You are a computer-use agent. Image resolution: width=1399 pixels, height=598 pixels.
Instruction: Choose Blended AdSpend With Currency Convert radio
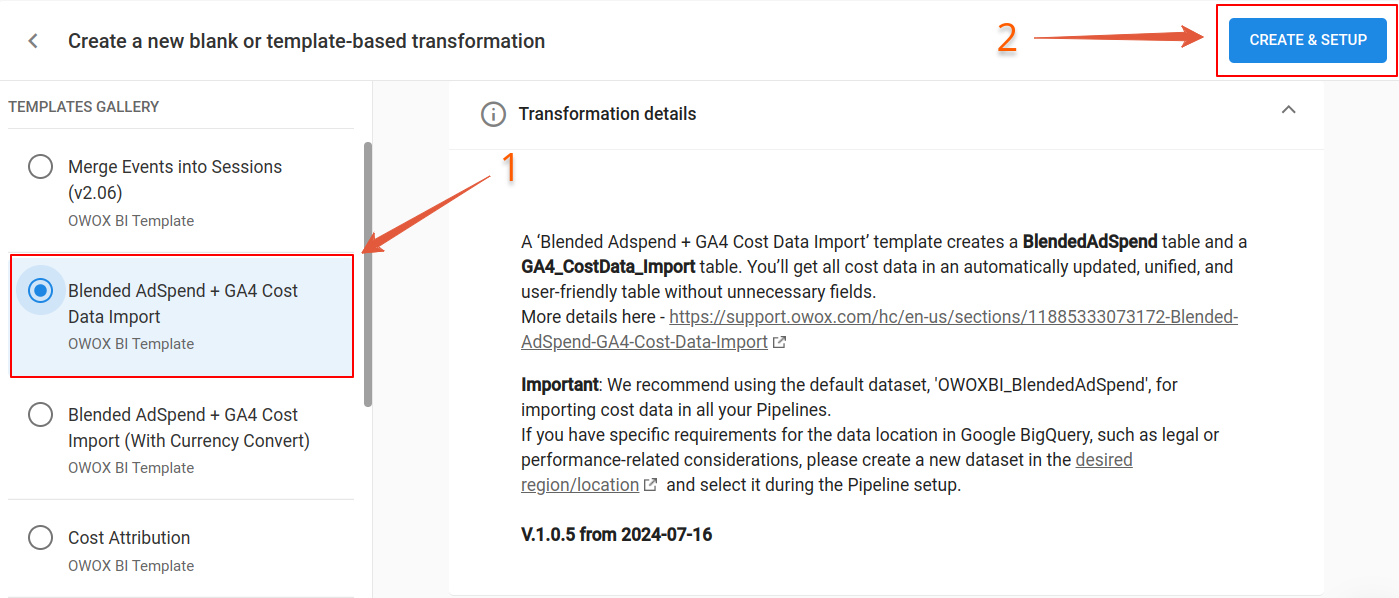click(41, 415)
